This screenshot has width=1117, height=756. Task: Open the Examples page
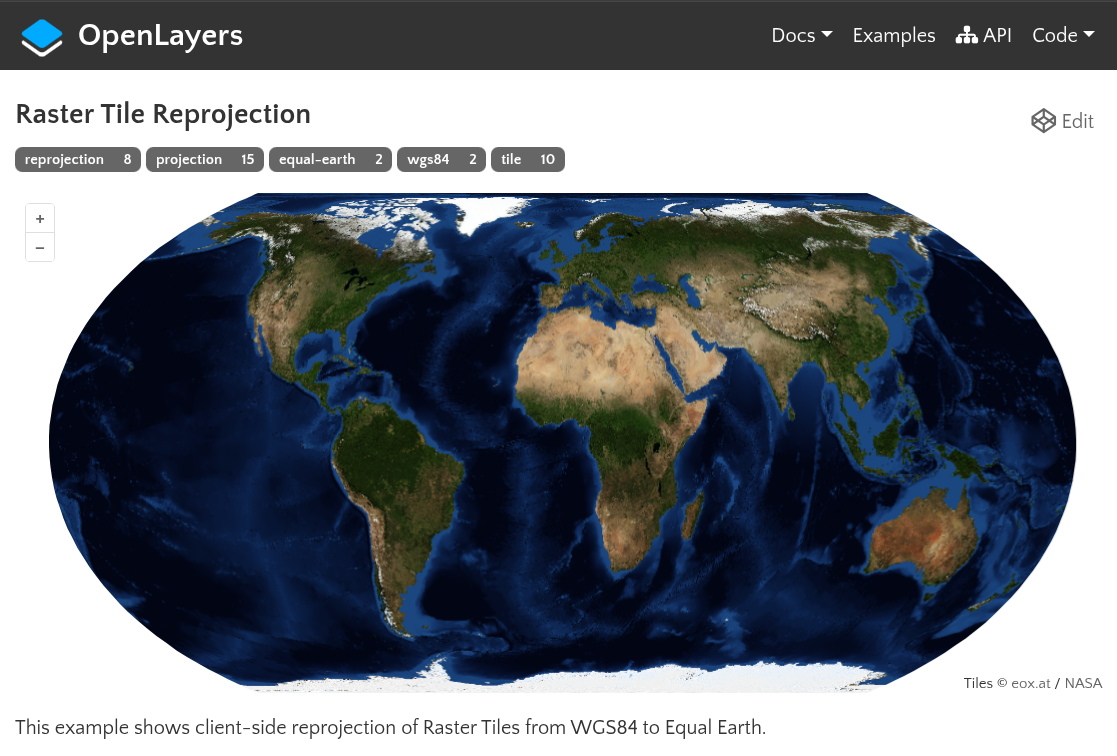(x=893, y=36)
